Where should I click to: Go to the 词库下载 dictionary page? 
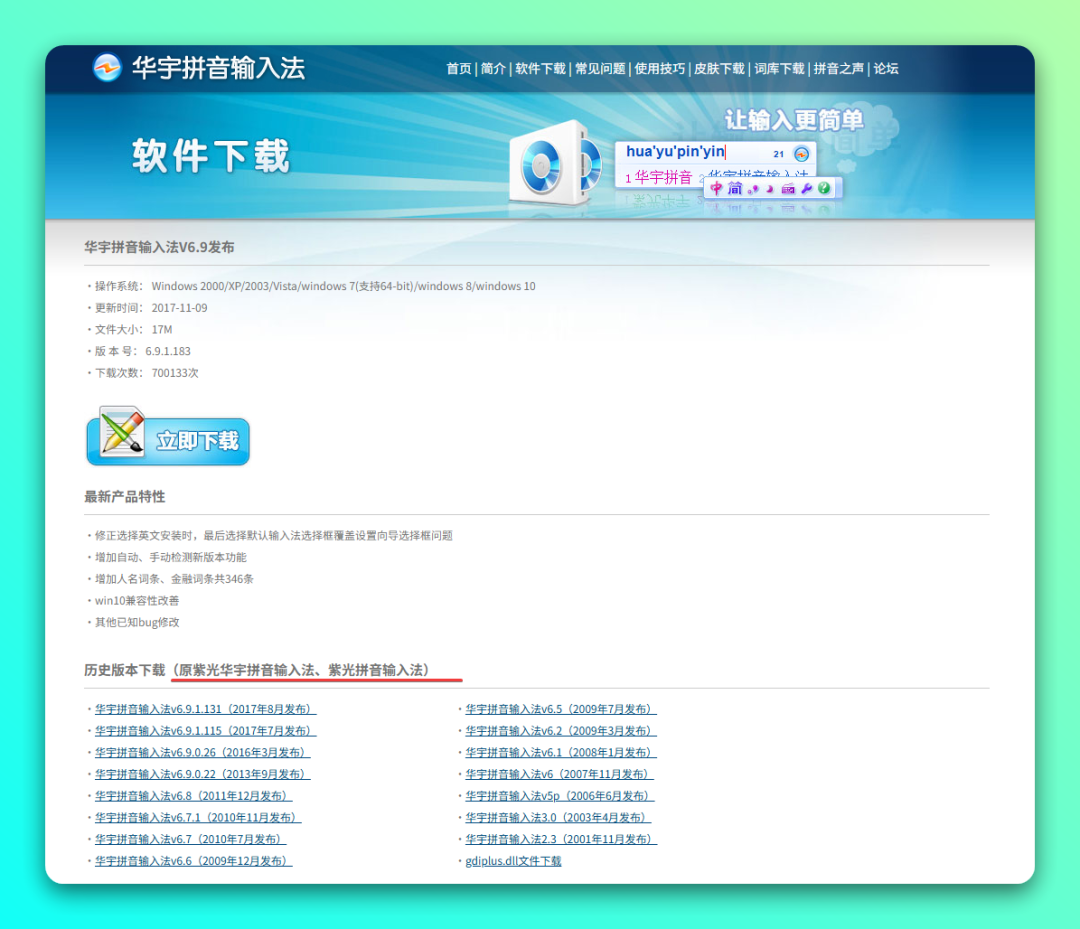(x=779, y=69)
